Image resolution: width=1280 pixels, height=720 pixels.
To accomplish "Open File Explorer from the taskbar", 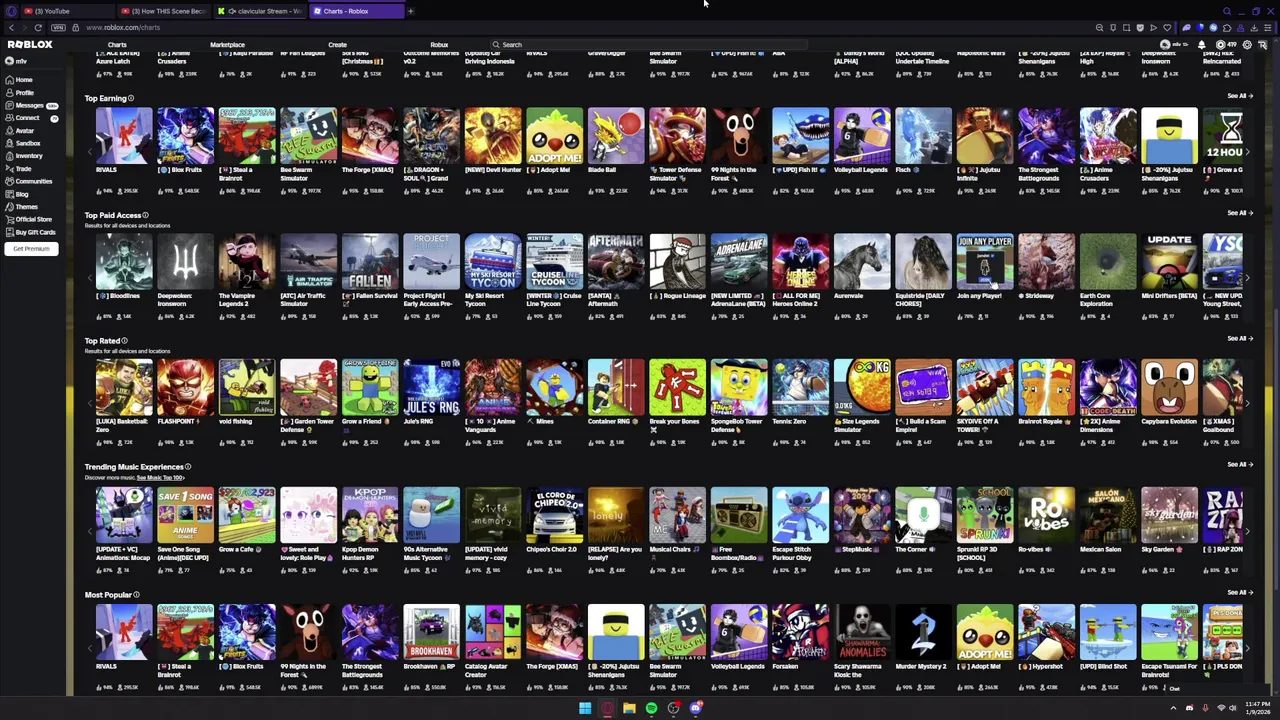I will 629,708.
